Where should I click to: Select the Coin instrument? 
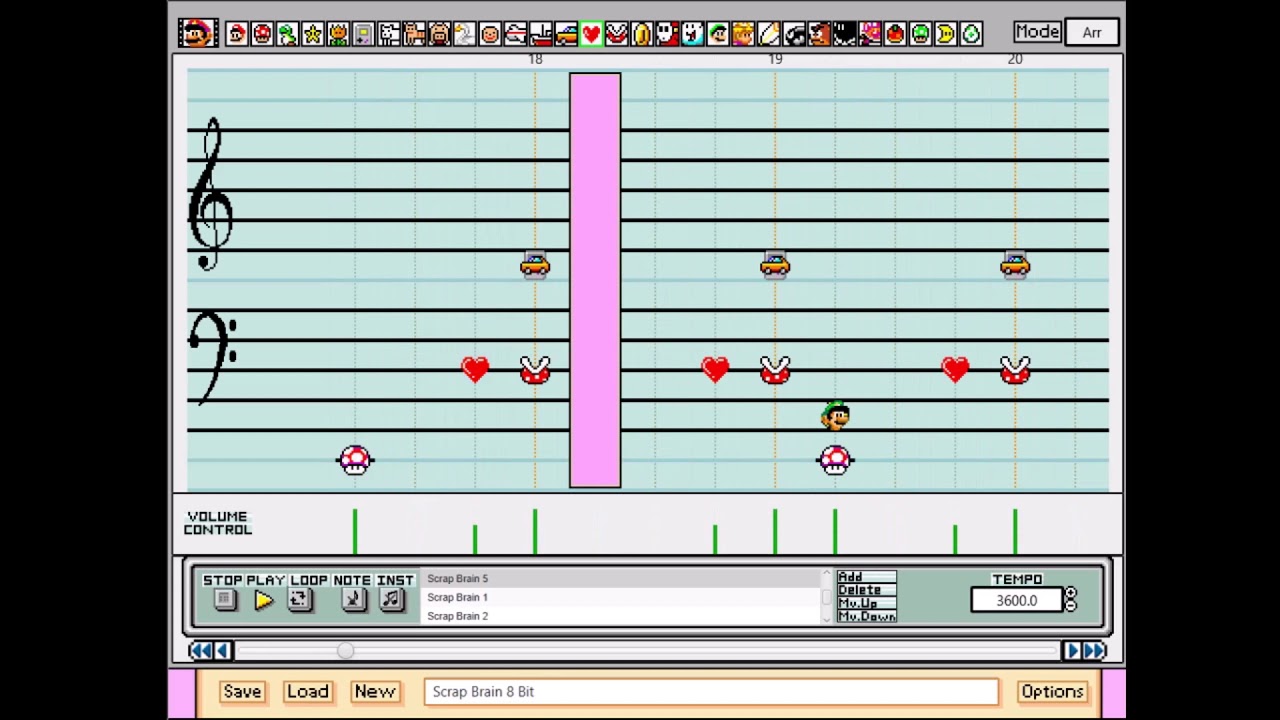pyautogui.click(x=643, y=34)
